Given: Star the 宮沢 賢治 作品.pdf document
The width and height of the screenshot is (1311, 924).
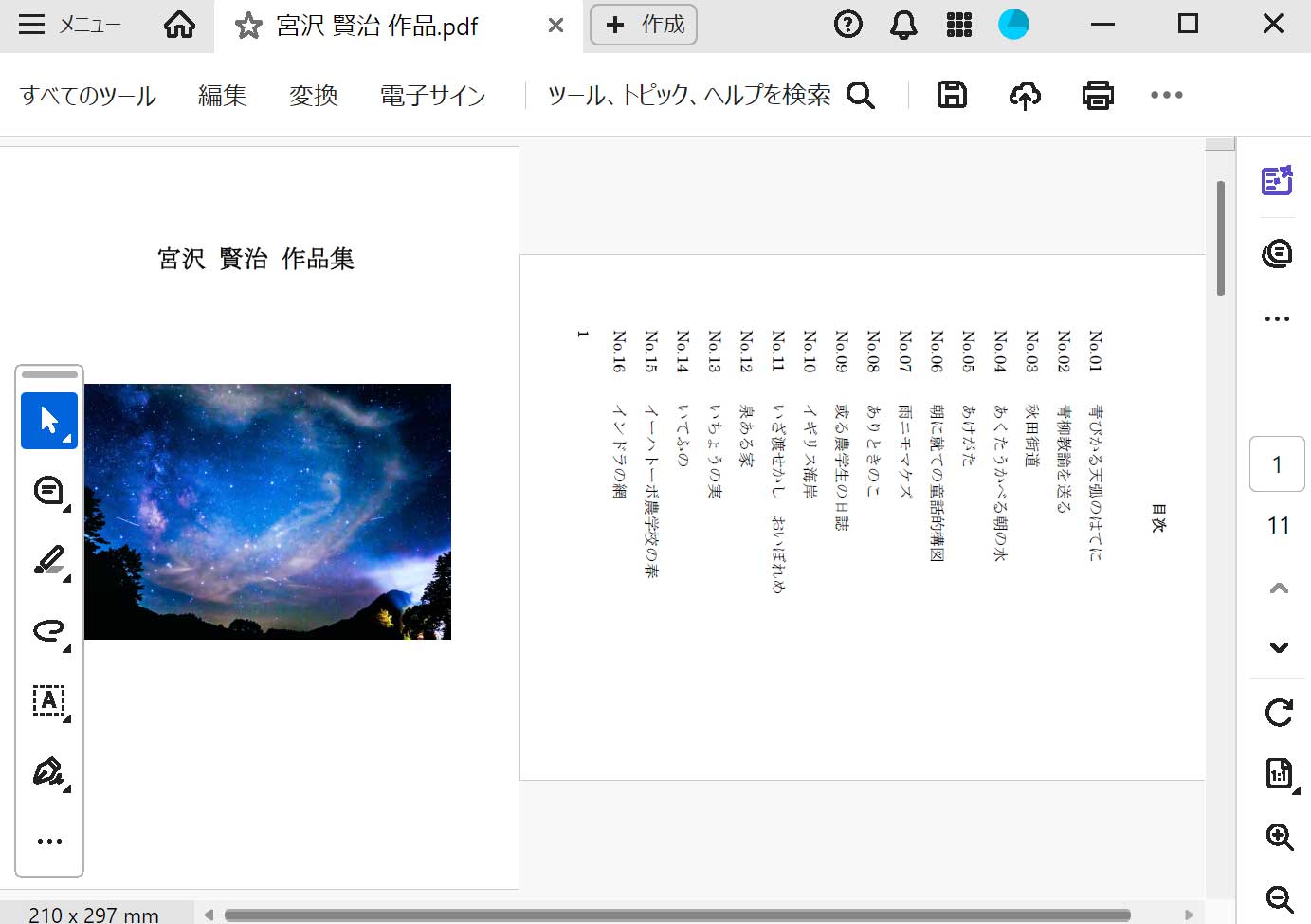Looking at the screenshot, I should point(248,26).
